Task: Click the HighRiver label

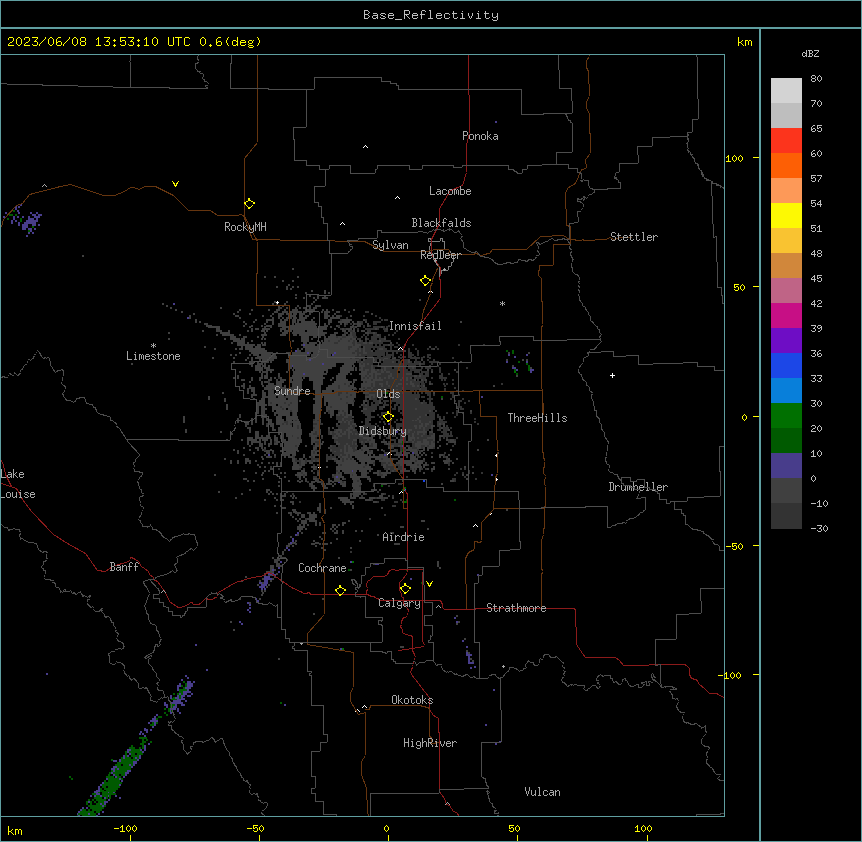Action: tap(430, 743)
